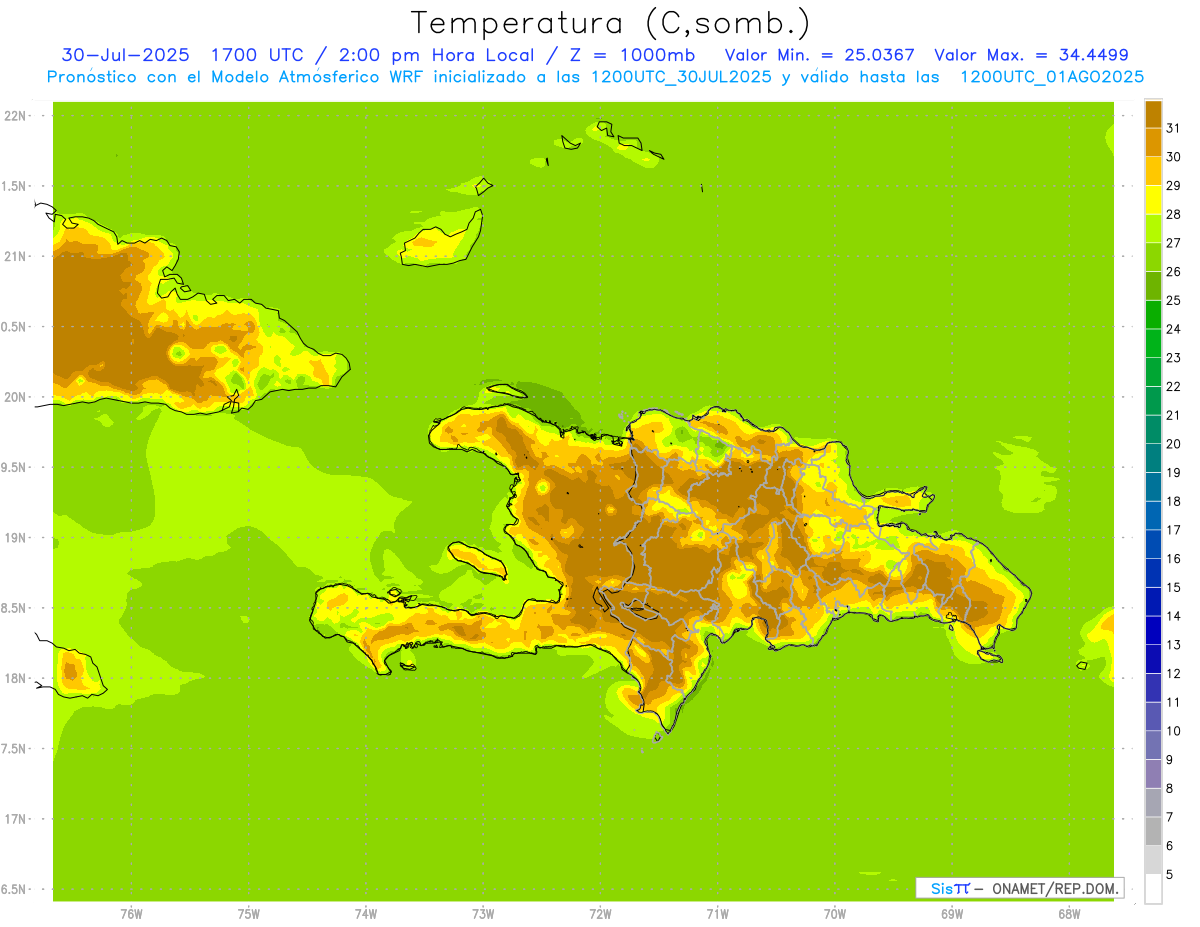Image resolution: width=1200 pixels, height=927 pixels.
Task: Click the '74W' longitude axis label
Action: pos(365,914)
